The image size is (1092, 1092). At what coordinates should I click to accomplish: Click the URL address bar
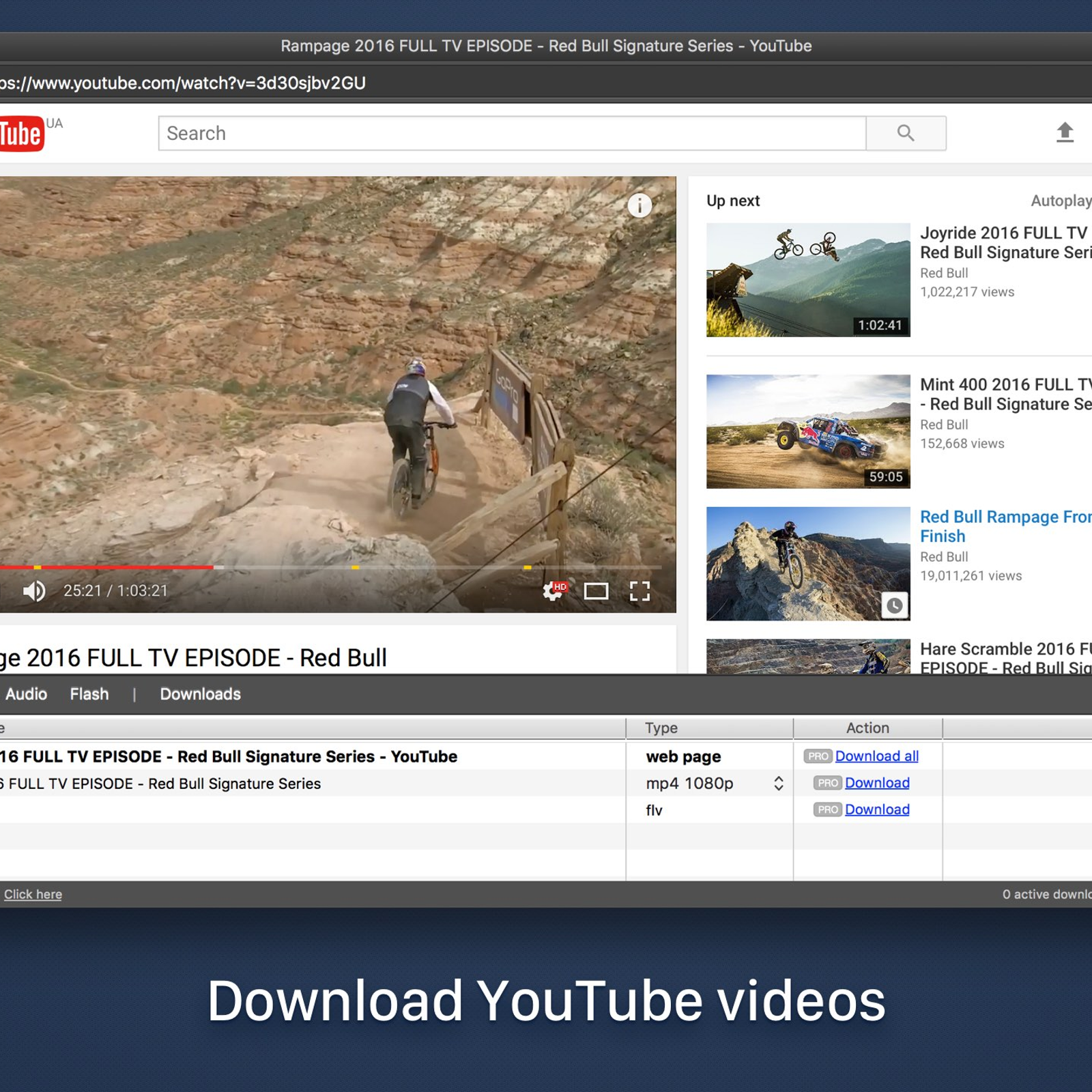pos(546,83)
